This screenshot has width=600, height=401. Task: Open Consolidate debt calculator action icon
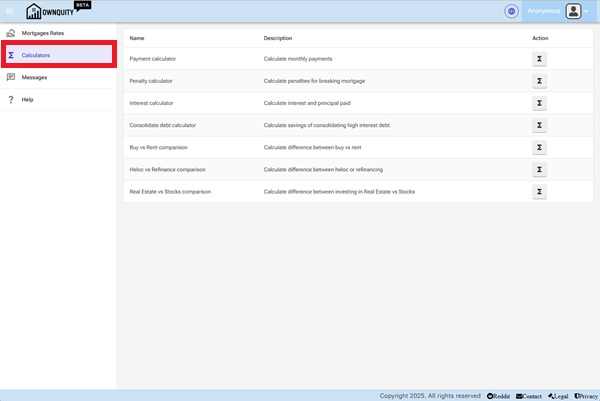(539, 125)
